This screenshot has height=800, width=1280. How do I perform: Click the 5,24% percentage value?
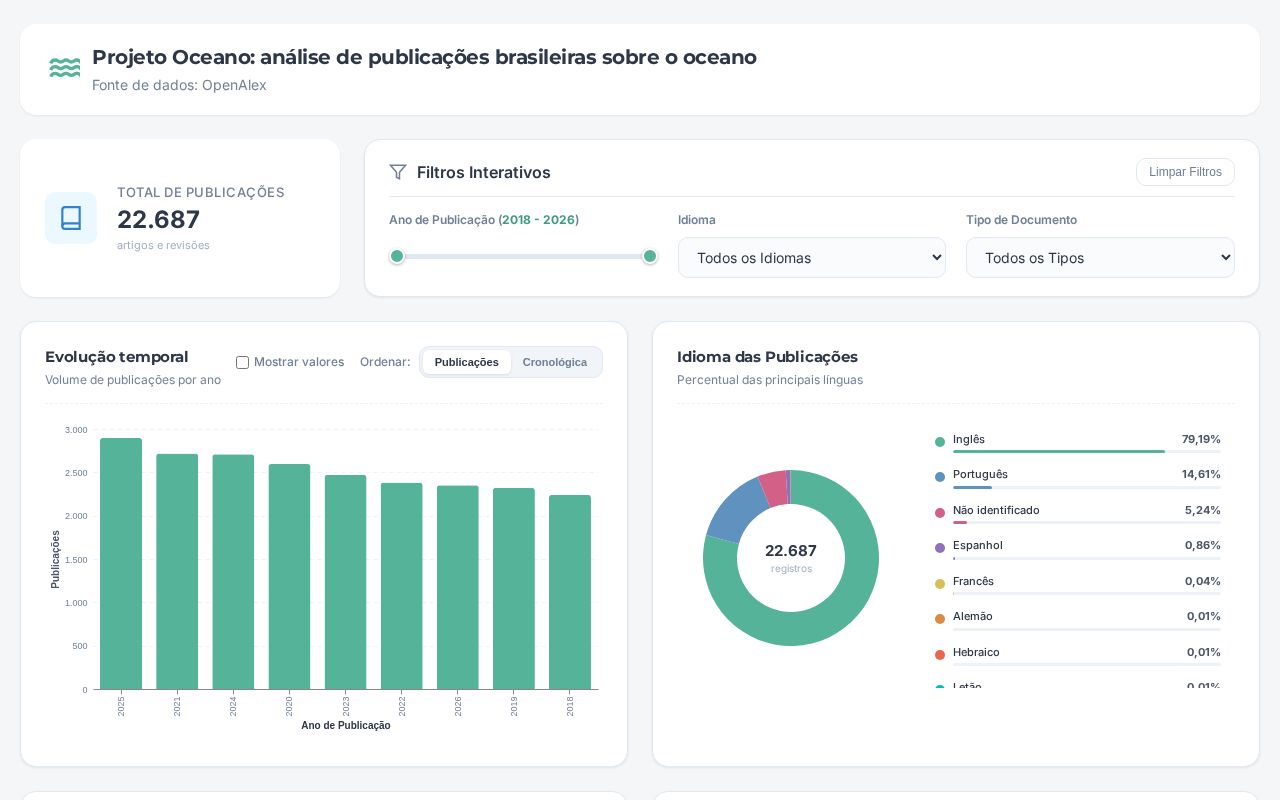[1203, 510]
